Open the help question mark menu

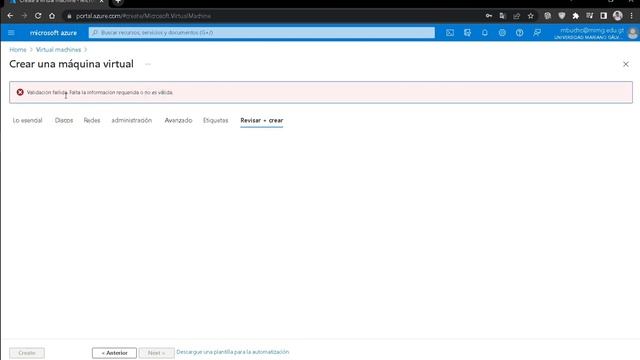point(519,33)
